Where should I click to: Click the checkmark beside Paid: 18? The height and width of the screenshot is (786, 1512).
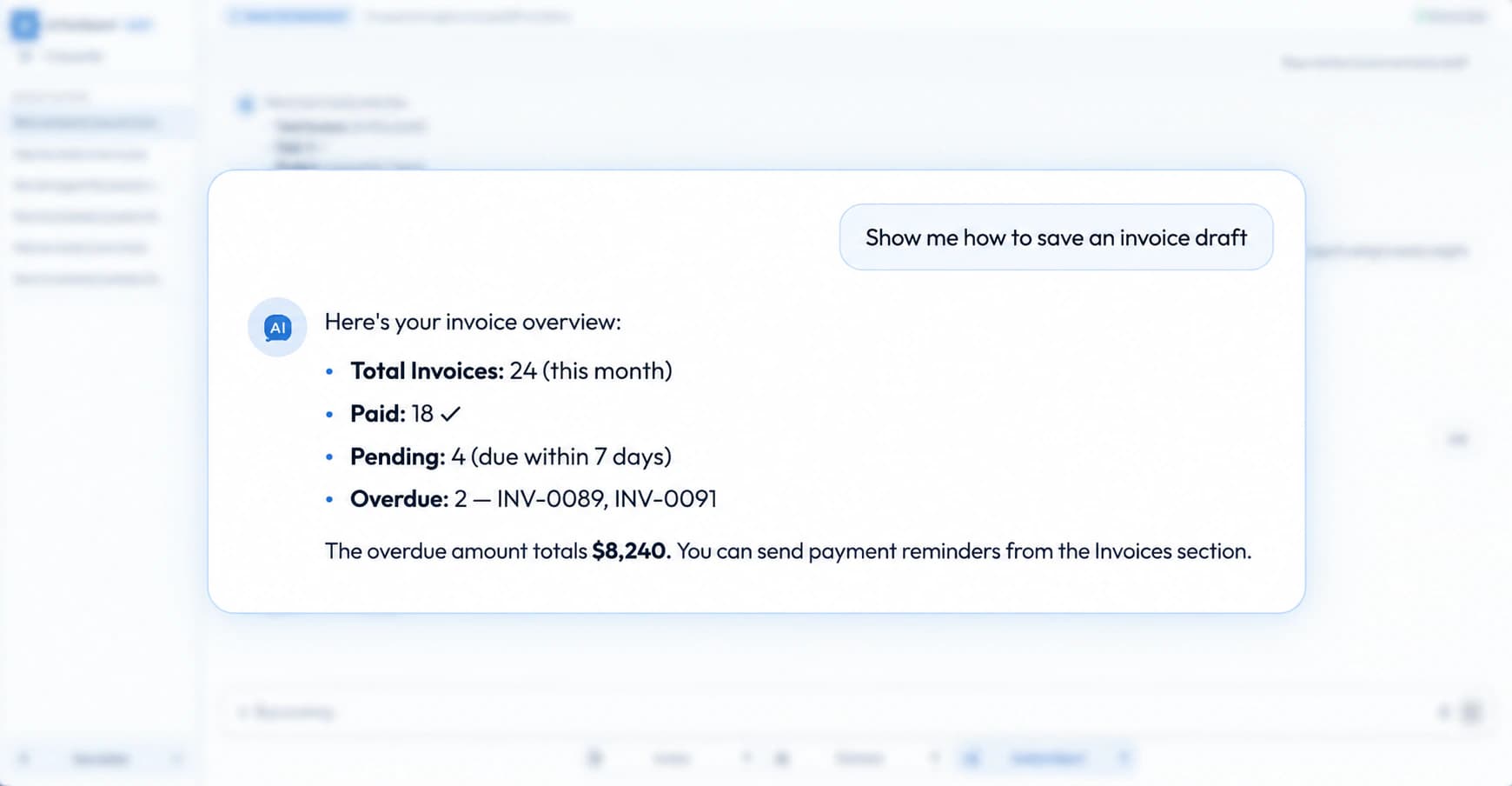tap(450, 414)
